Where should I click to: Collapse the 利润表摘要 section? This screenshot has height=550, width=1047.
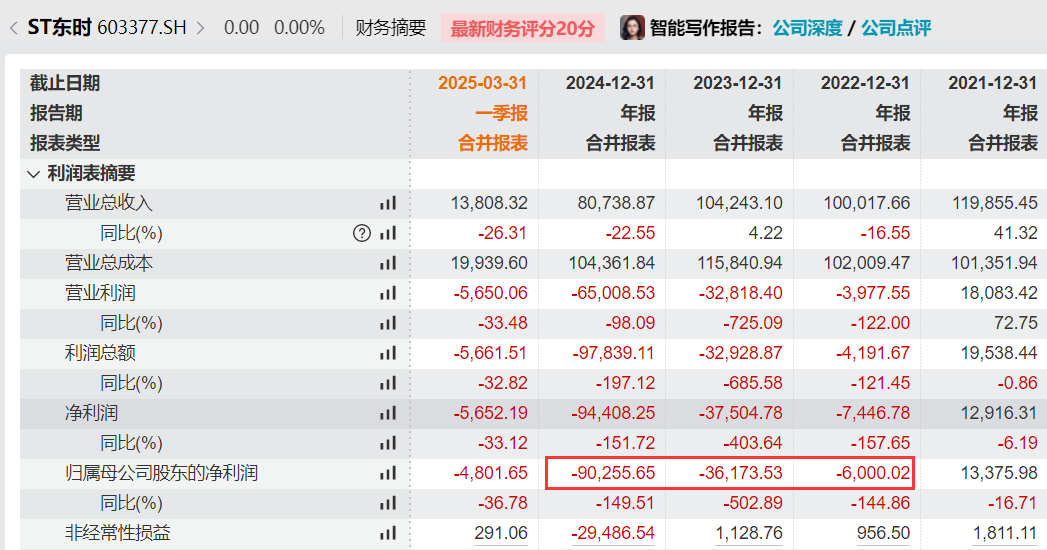click(34, 174)
